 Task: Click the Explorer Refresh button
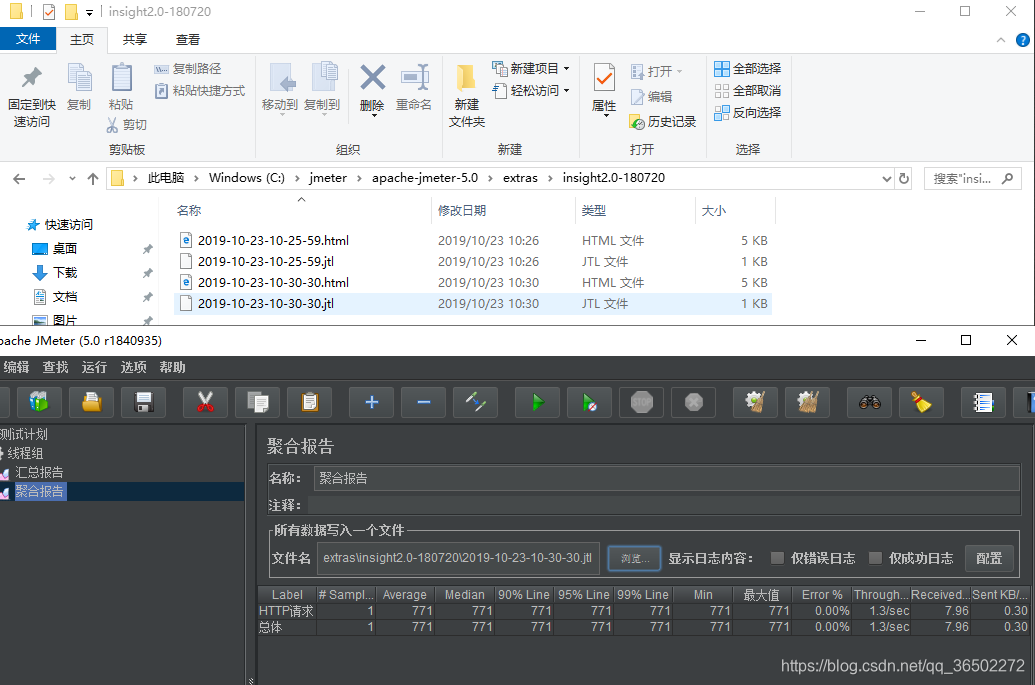pos(904,179)
